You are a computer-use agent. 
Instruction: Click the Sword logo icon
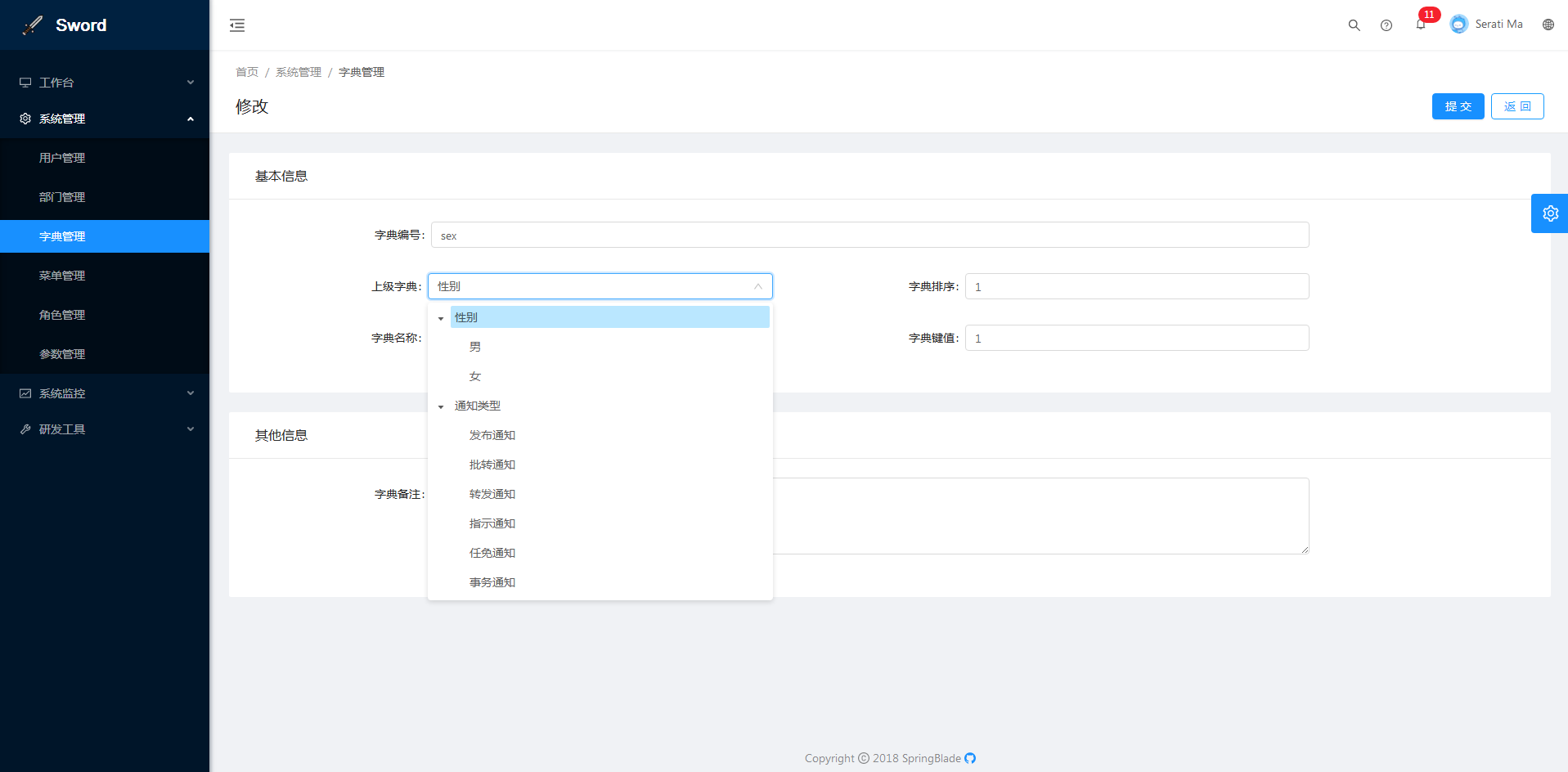coord(33,25)
